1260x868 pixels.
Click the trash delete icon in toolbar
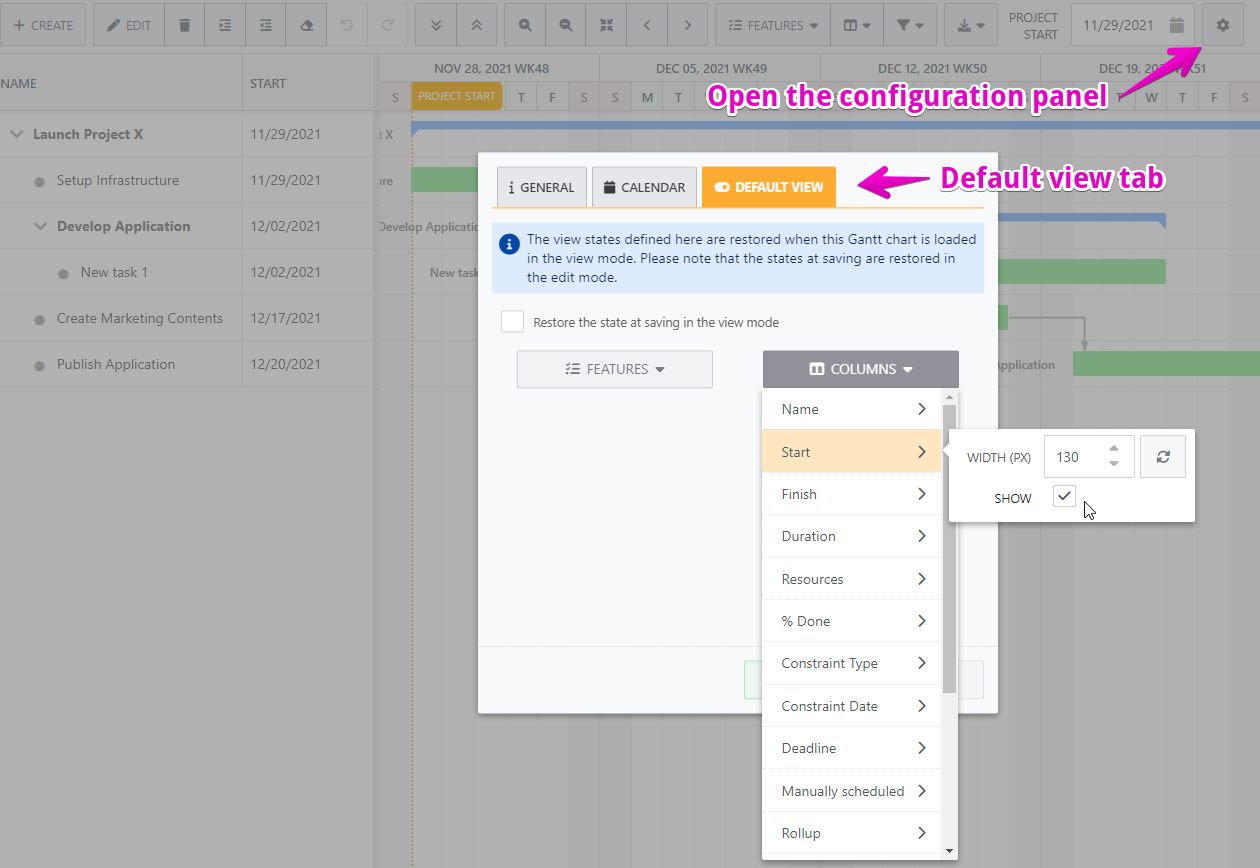[x=184, y=25]
